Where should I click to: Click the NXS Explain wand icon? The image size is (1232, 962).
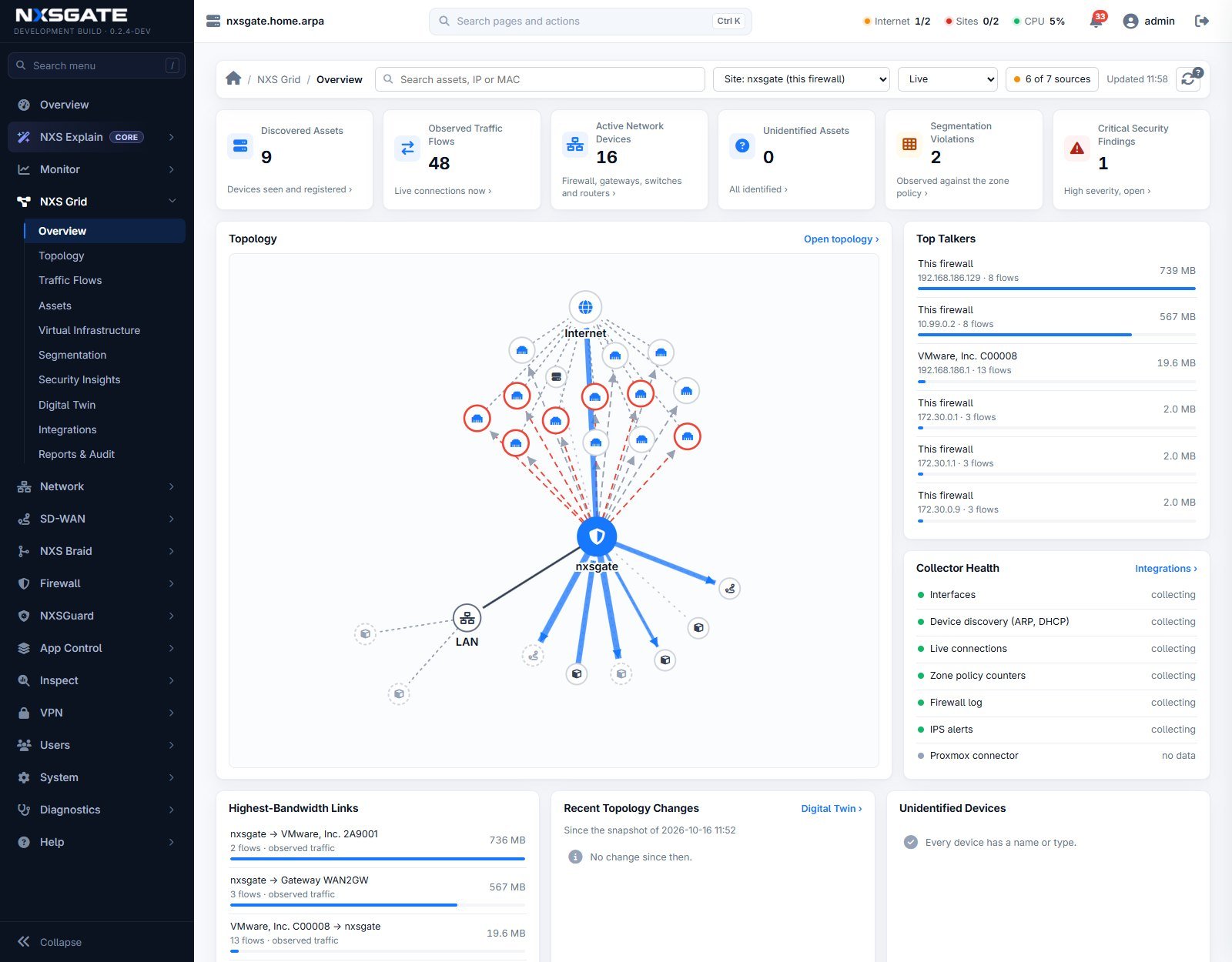[x=24, y=137]
